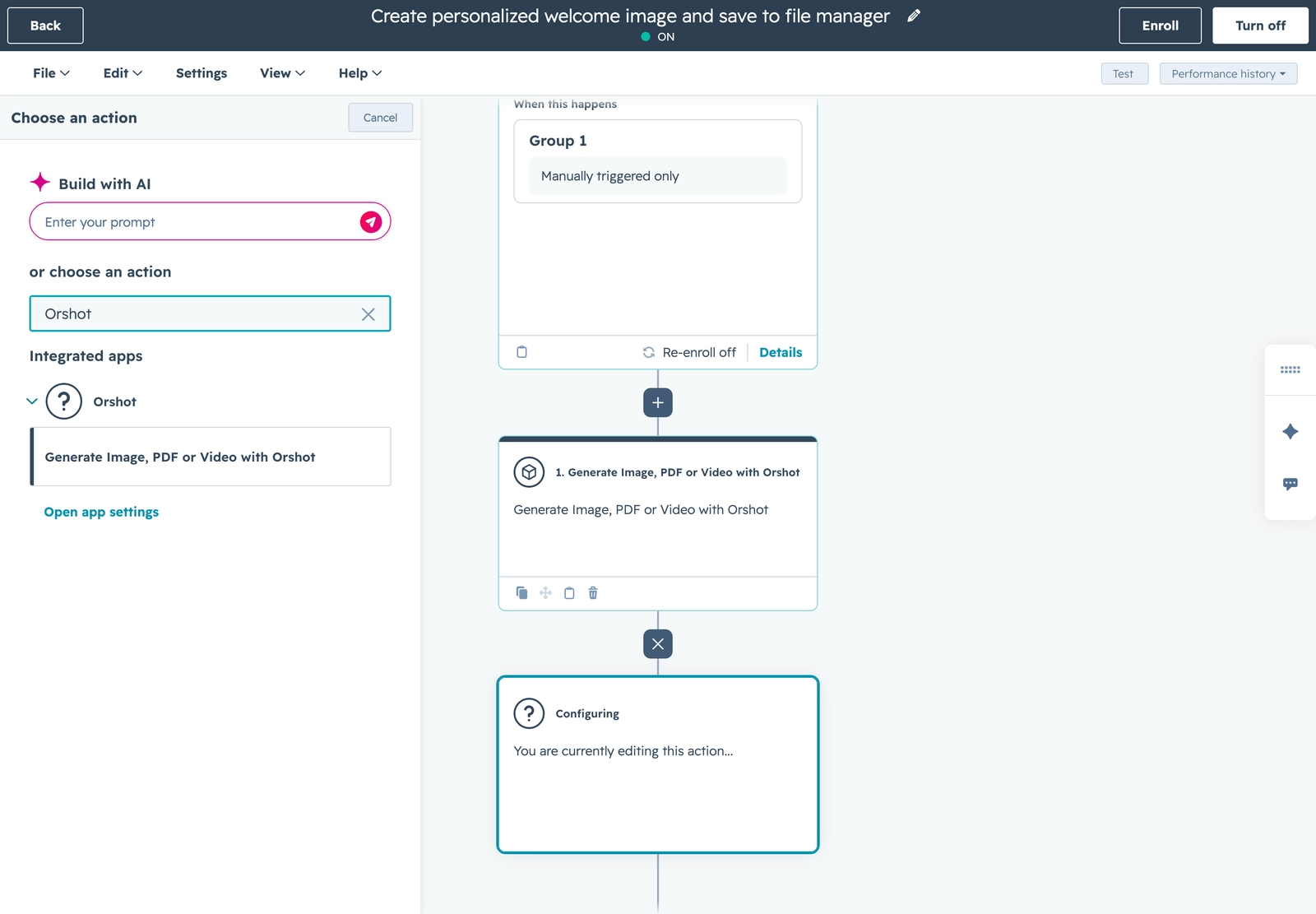Click the clipboard icon in trigger card
The width and height of the screenshot is (1316, 914).
coord(521,352)
